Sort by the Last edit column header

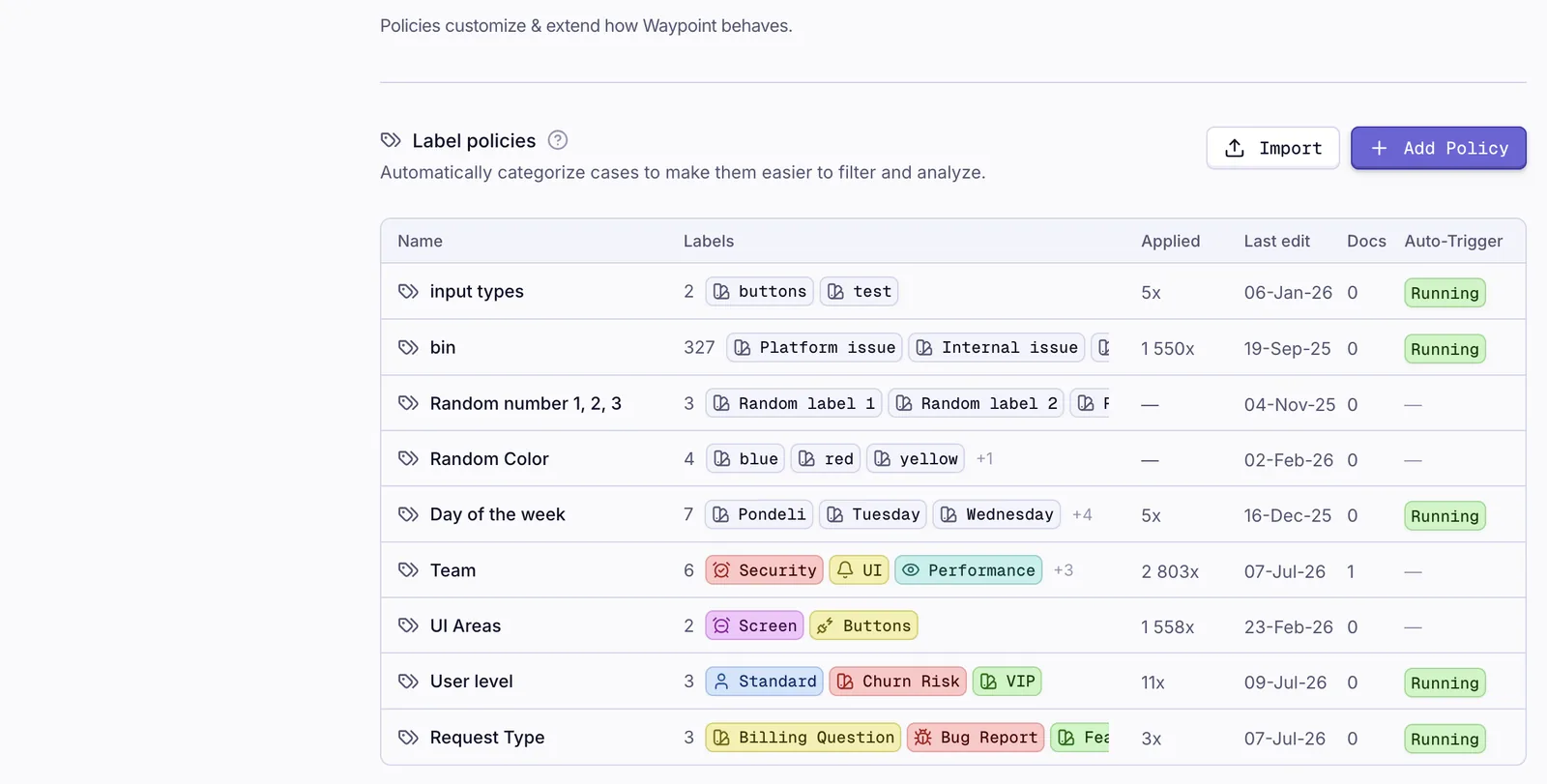pyautogui.click(x=1276, y=241)
